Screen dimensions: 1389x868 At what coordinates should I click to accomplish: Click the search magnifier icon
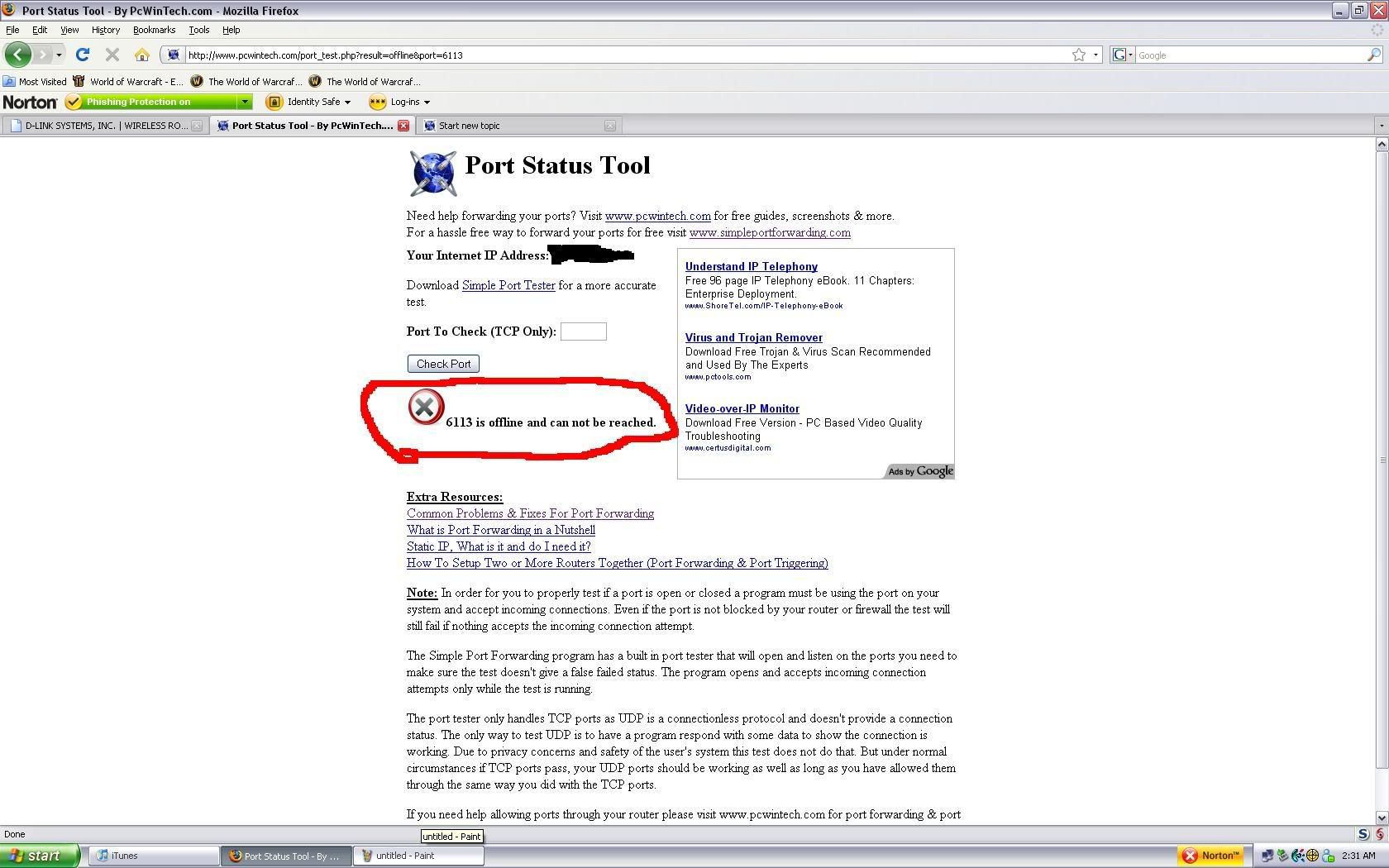[x=1373, y=55]
